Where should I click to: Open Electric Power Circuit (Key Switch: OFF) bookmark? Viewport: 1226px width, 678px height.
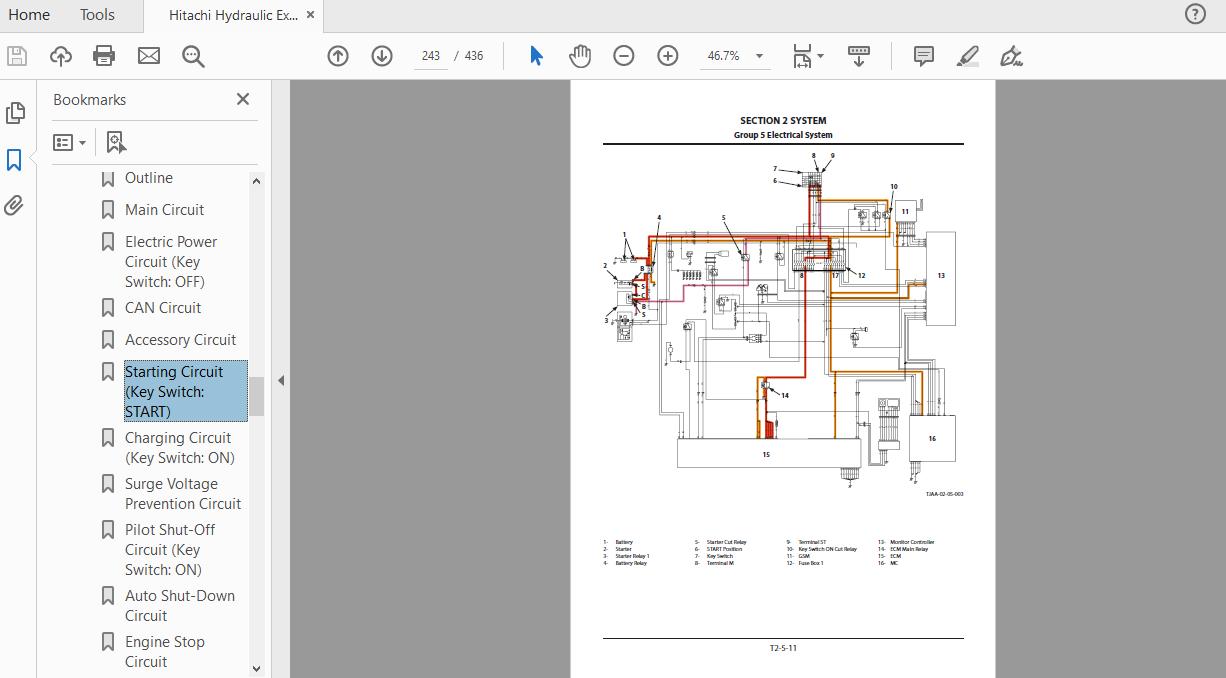pyautogui.click(x=171, y=262)
